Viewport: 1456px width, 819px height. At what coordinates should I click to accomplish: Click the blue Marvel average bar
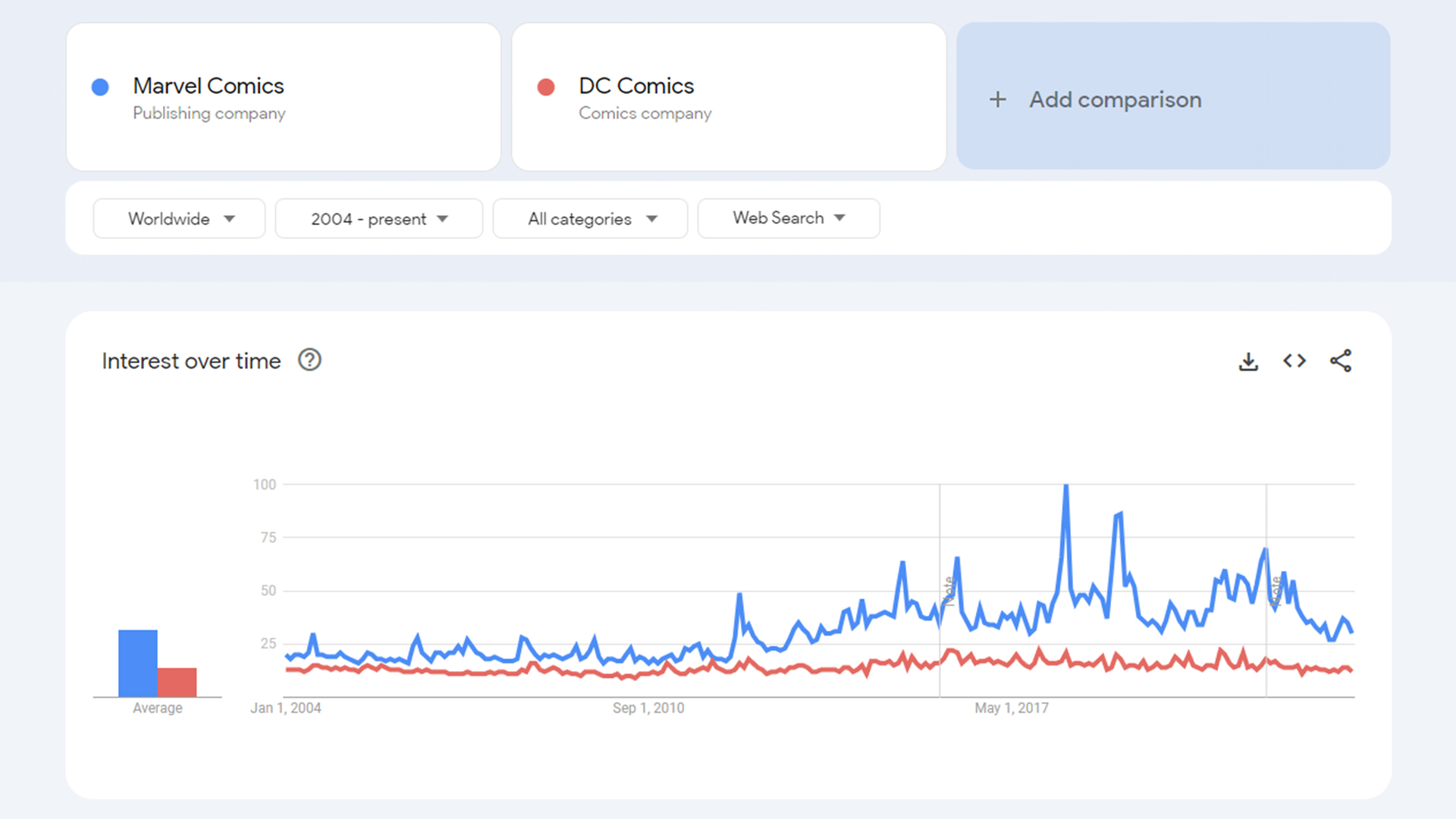[x=138, y=663]
